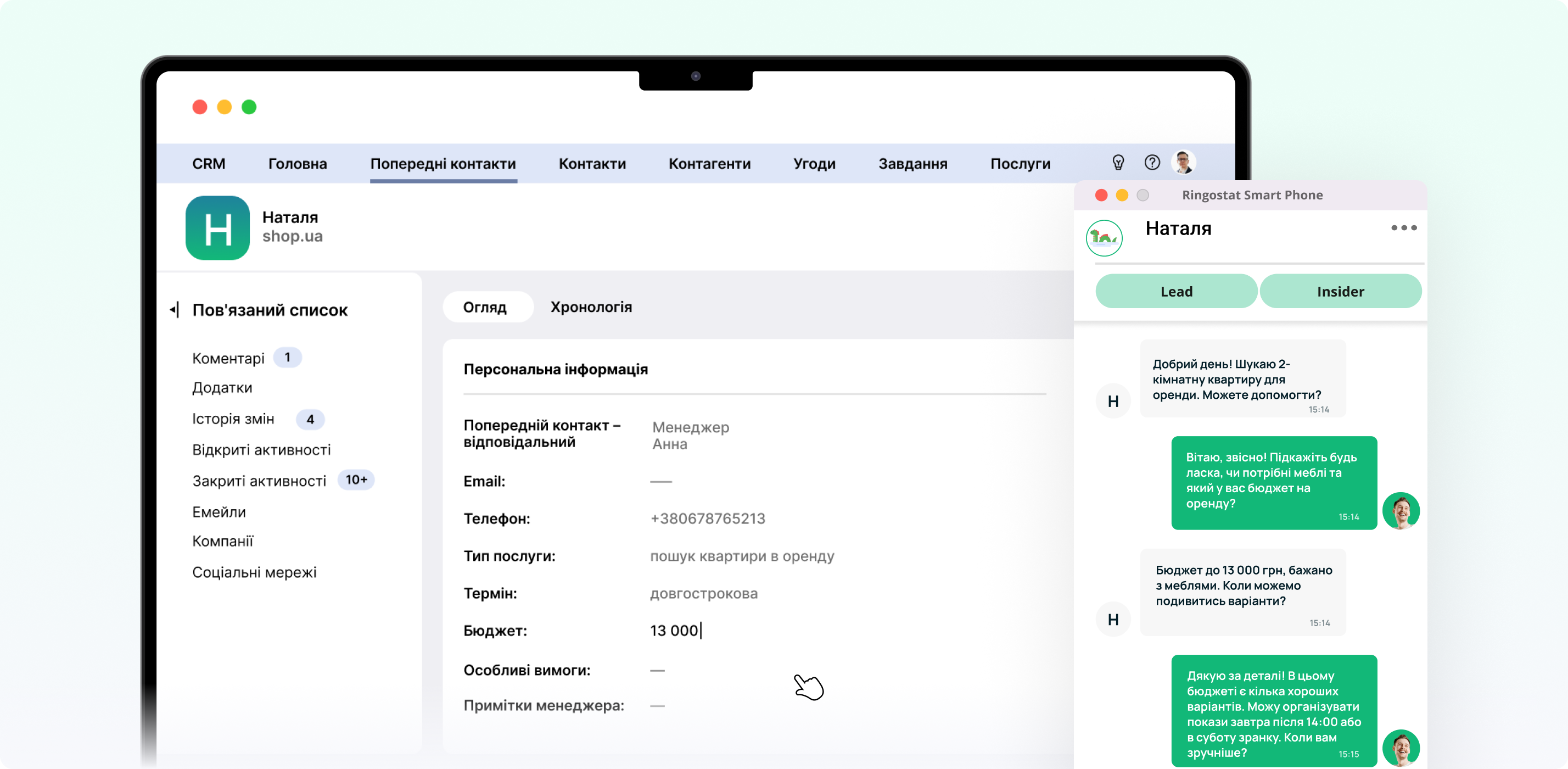Collapse the "Пов'язаний список" sidebar panel
This screenshot has height=769, width=1568.
175,309
